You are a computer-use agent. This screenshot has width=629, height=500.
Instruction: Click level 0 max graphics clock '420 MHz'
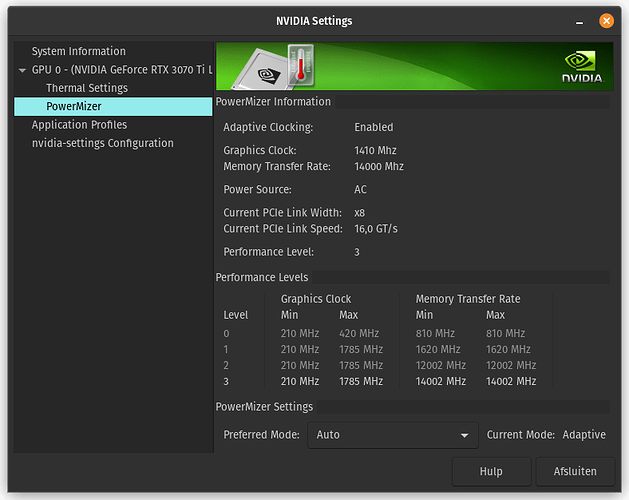click(359, 333)
